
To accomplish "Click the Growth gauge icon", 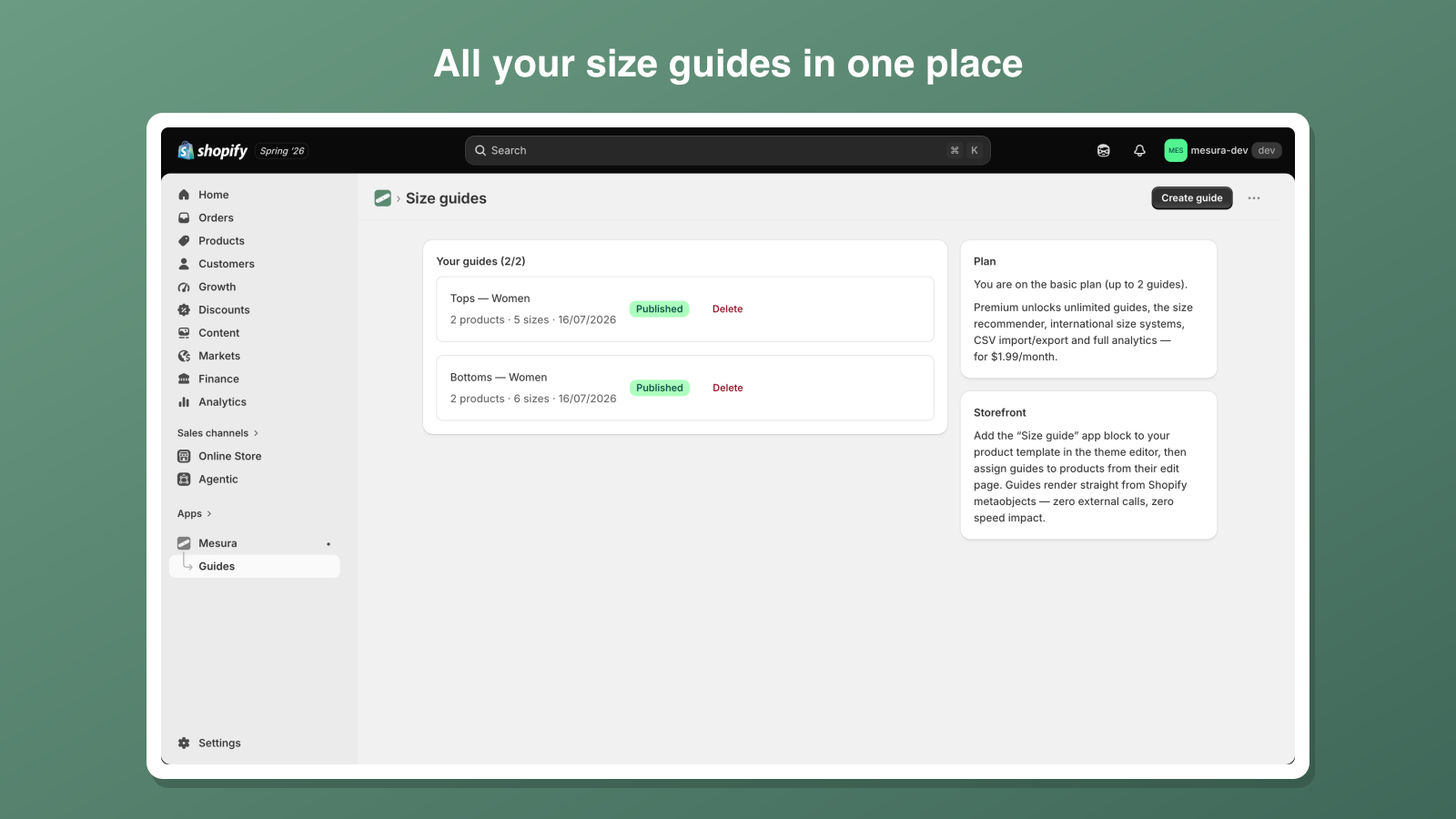I will click(x=184, y=287).
